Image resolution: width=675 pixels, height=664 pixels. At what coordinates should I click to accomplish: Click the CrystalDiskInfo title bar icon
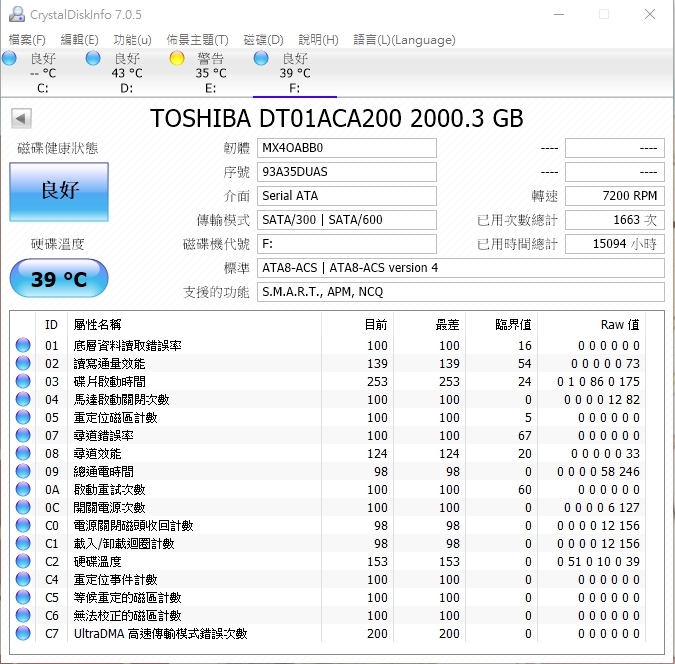coord(17,14)
